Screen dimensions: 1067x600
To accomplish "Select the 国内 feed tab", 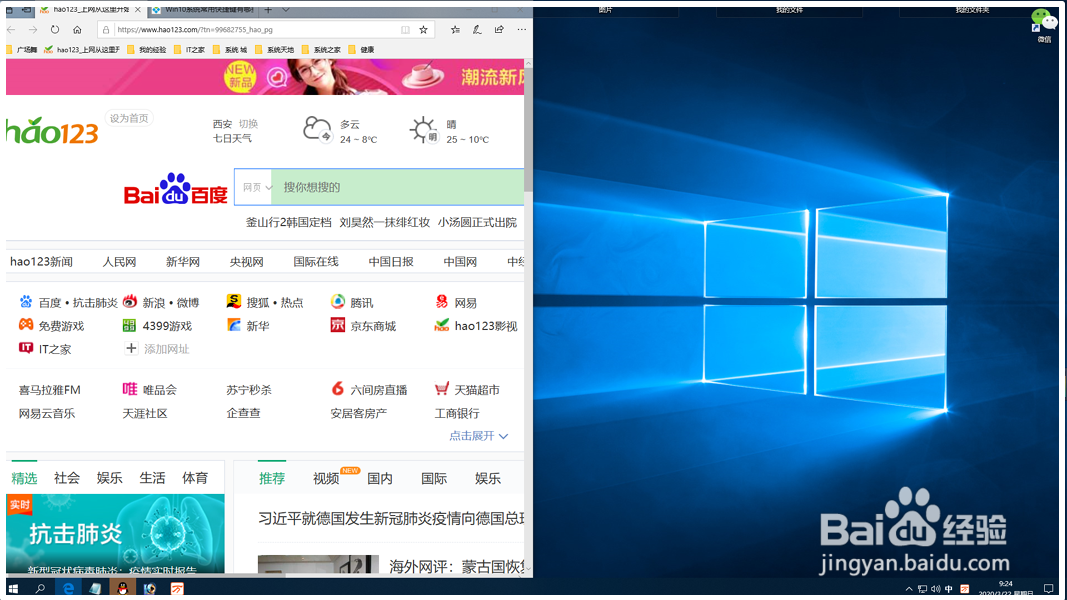I will coord(380,479).
